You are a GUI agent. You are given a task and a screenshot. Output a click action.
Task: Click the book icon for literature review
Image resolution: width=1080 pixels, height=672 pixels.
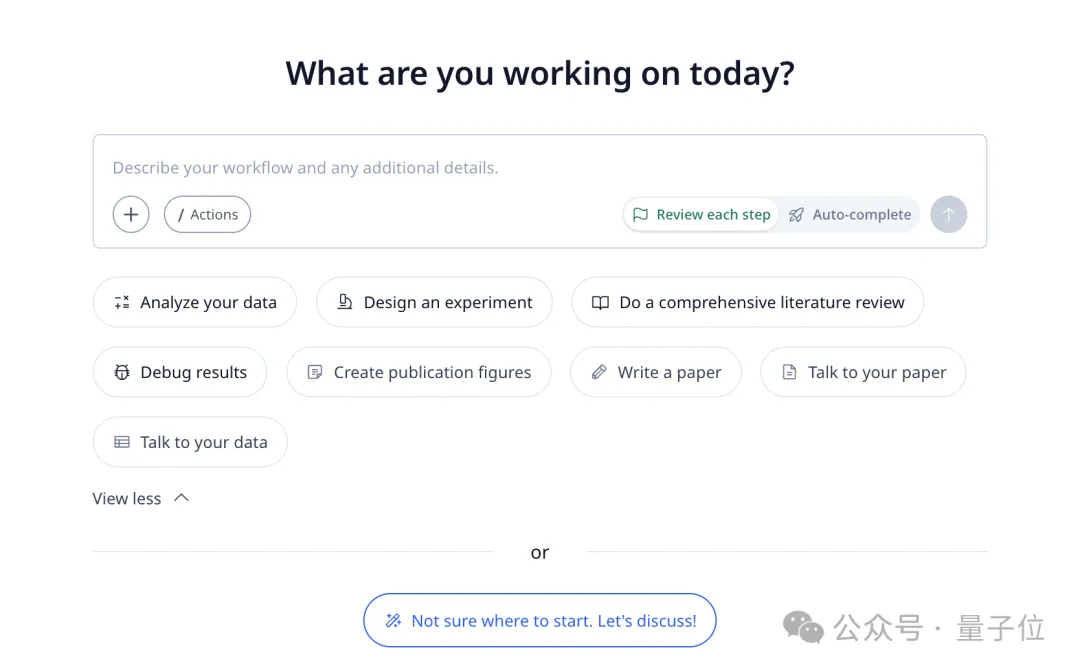(600, 302)
